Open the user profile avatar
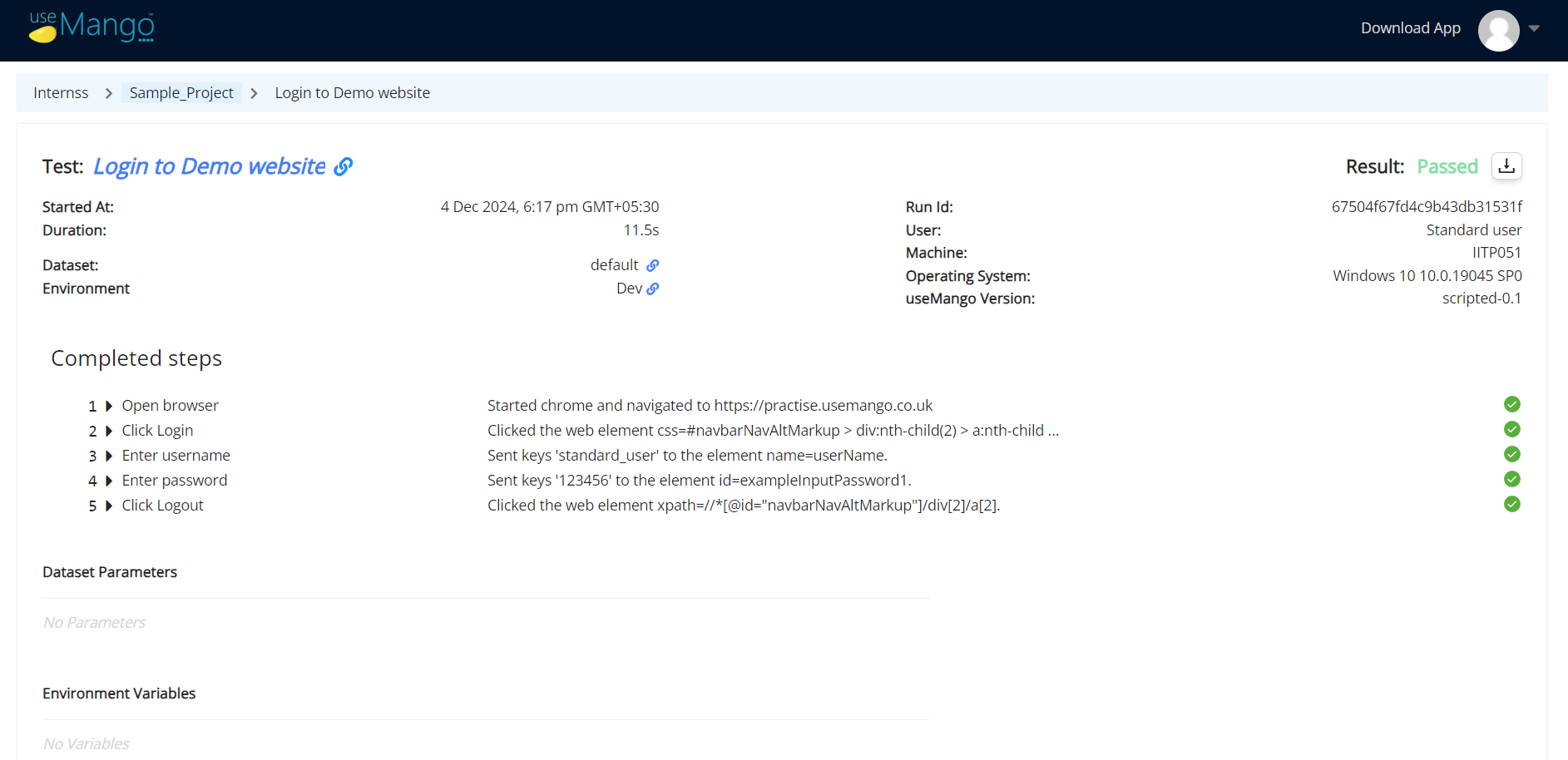The height and width of the screenshot is (760, 1568). (x=1498, y=30)
